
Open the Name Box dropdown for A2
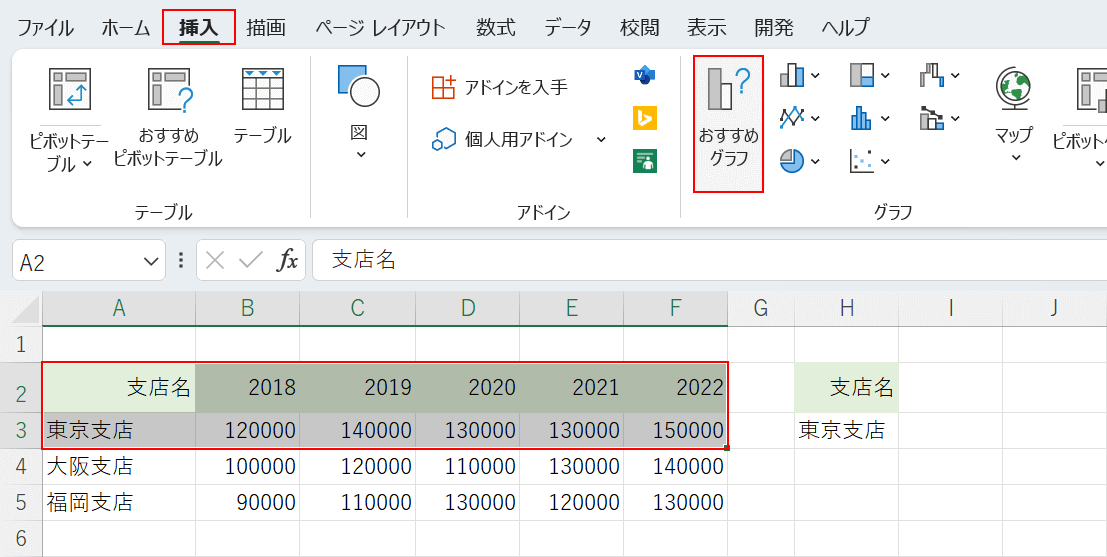click(152, 262)
